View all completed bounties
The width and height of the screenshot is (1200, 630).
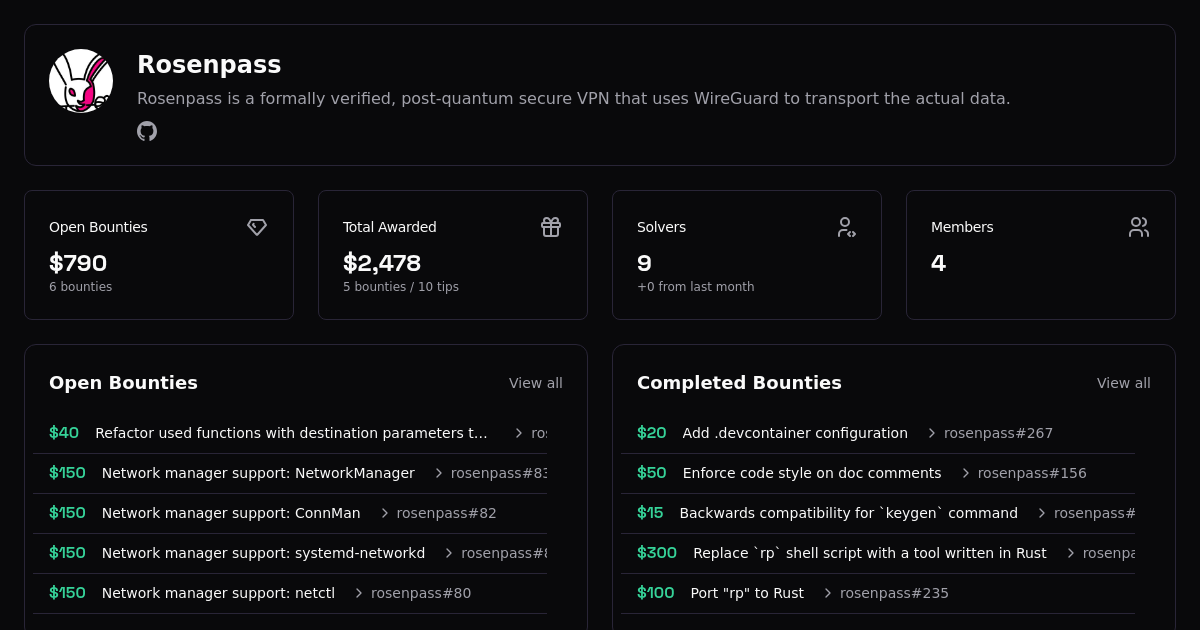(x=1123, y=383)
